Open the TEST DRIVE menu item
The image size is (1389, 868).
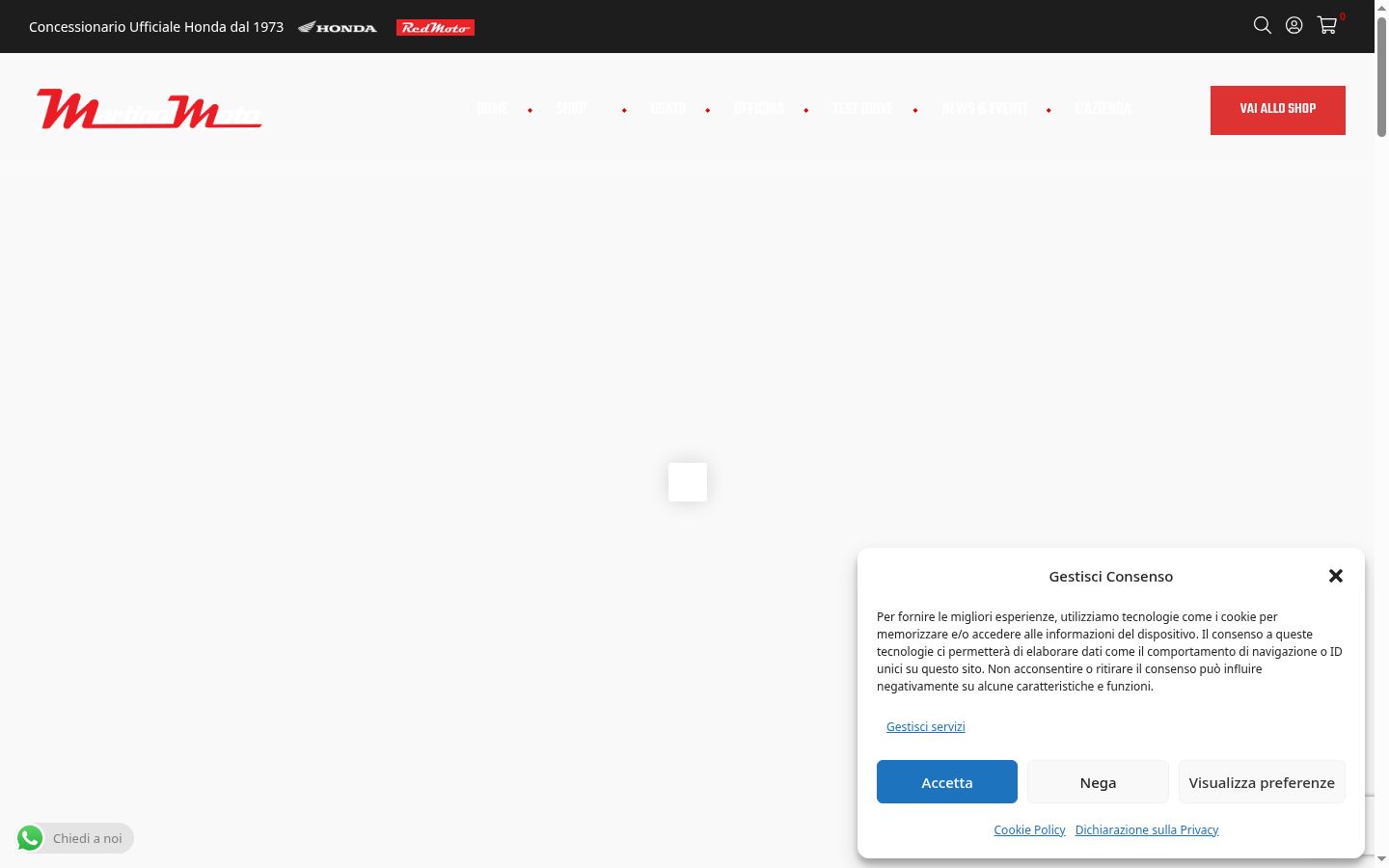tap(862, 109)
